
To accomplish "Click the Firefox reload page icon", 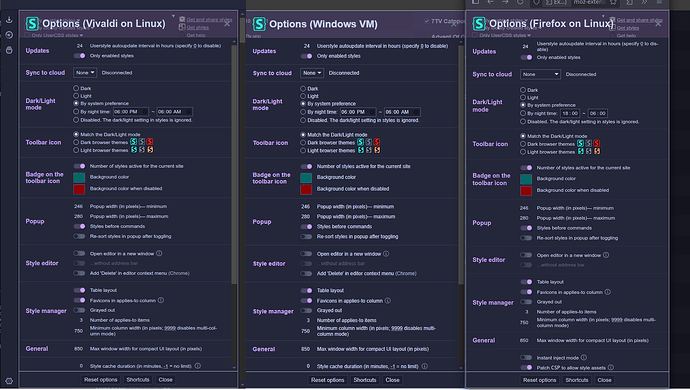I will [520, 2].
